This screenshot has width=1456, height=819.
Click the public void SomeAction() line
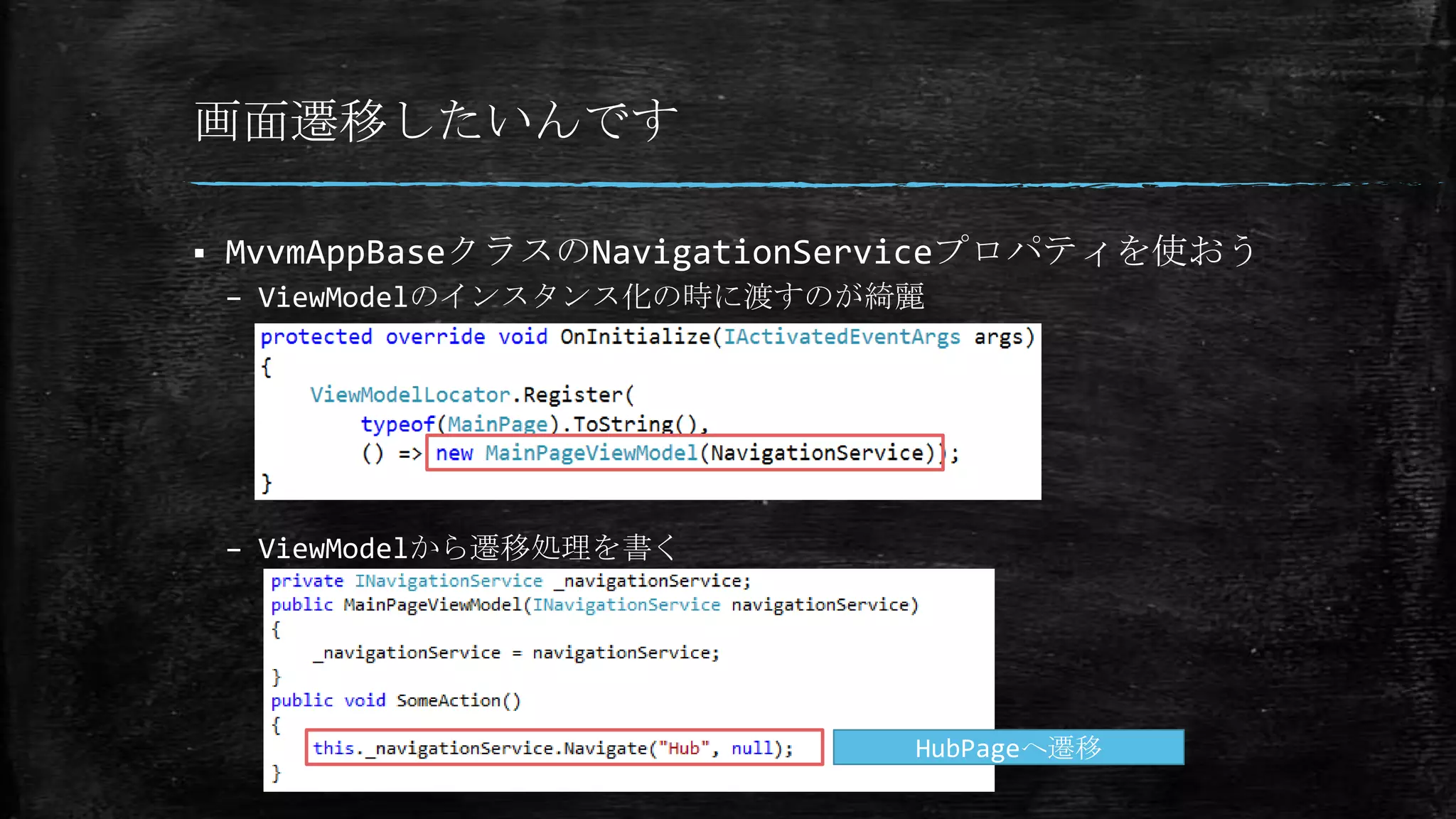(x=396, y=700)
